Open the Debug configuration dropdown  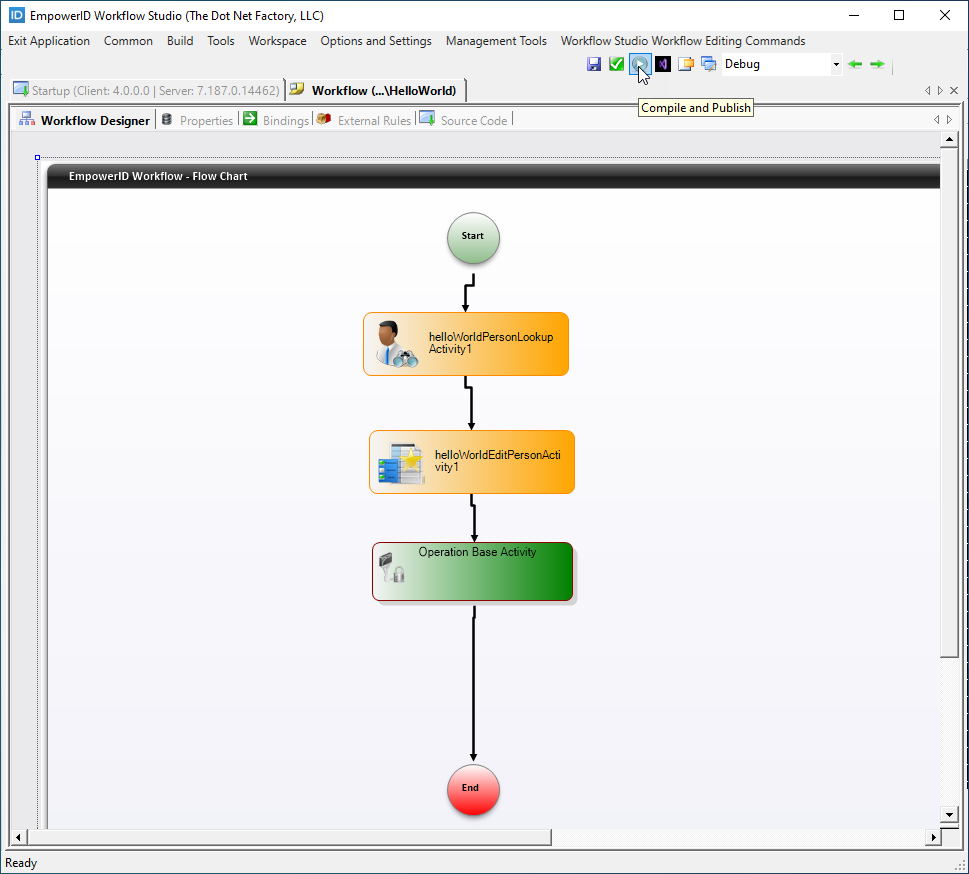coord(835,63)
